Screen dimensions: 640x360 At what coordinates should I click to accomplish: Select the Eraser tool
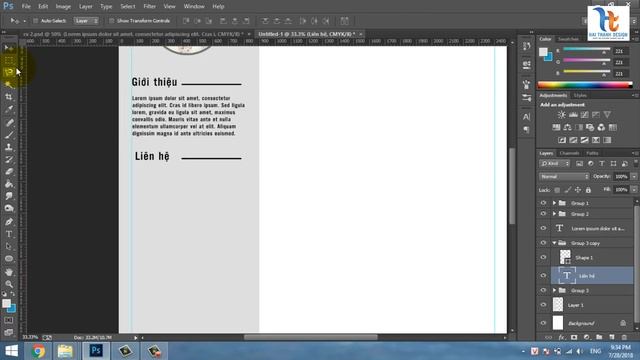9,171
